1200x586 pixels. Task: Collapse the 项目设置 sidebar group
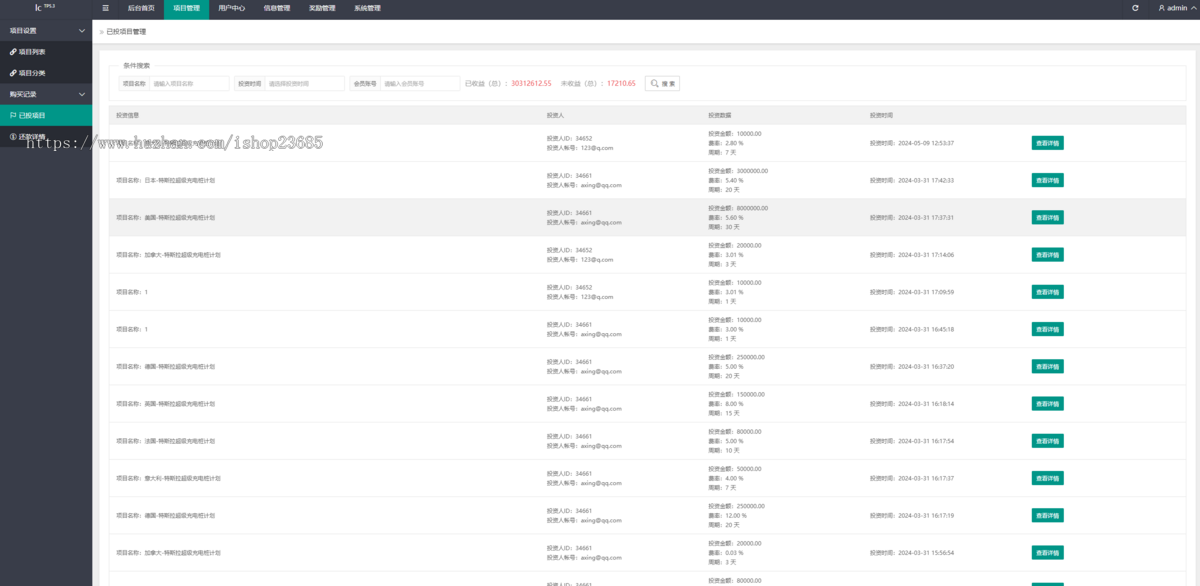point(46,31)
